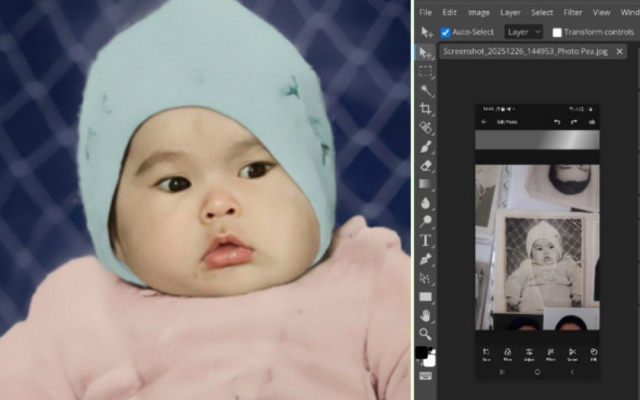Disable the Auto-Select checkbox
The height and width of the screenshot is (400, 640).
[x=446, y=32]
